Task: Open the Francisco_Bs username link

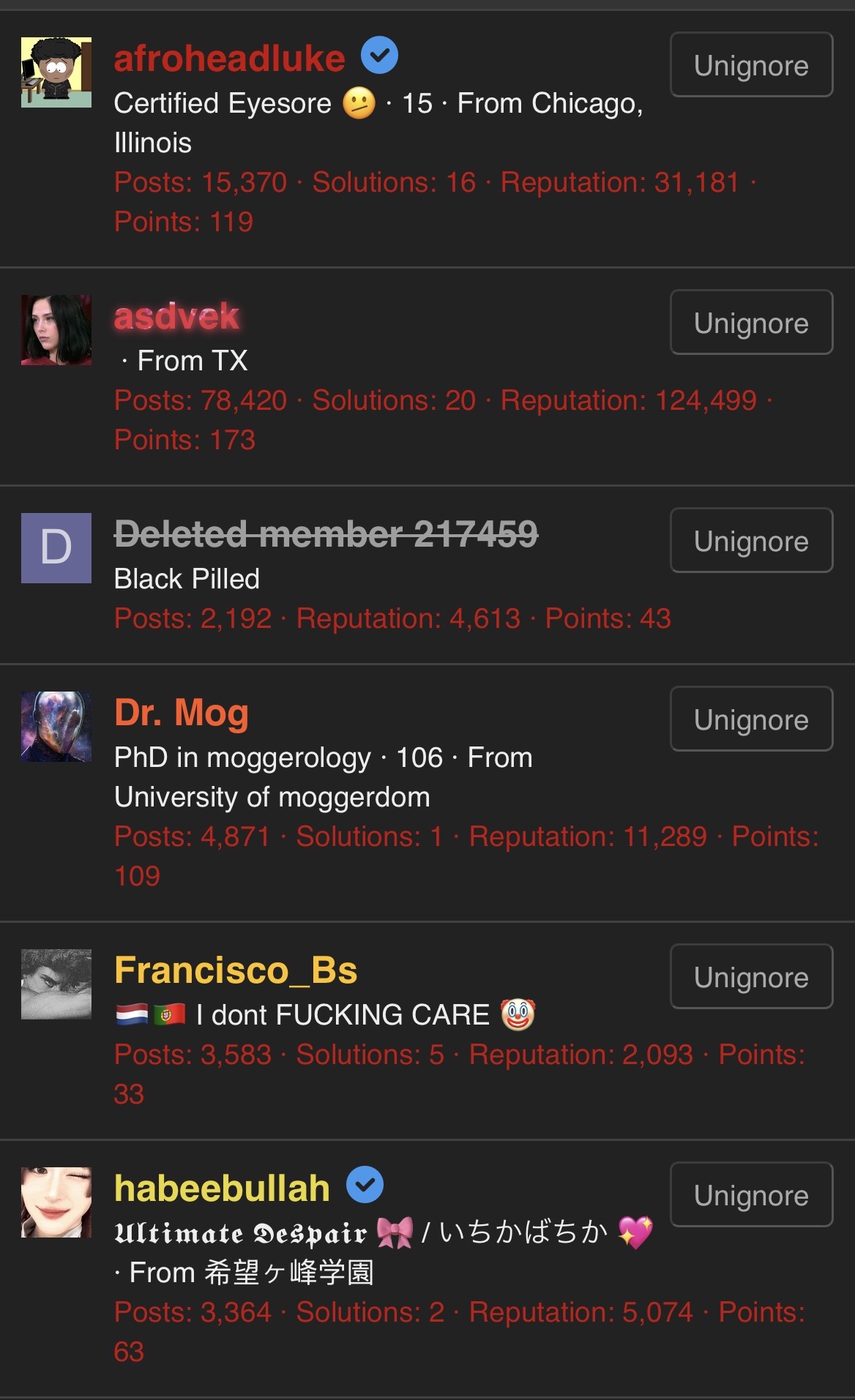Action: 236,970
